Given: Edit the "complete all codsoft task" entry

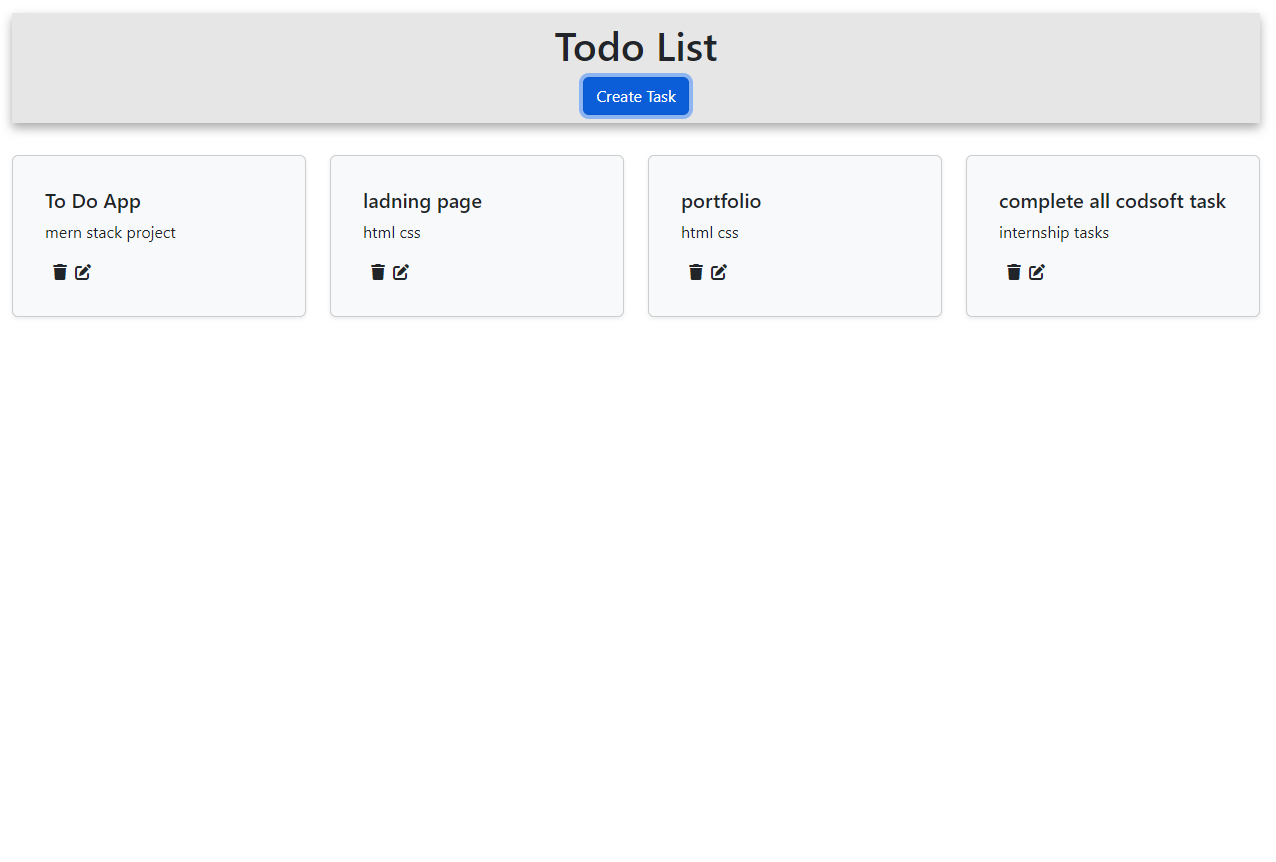Looking at the screenshot, I should click(x=1037, y=272).
